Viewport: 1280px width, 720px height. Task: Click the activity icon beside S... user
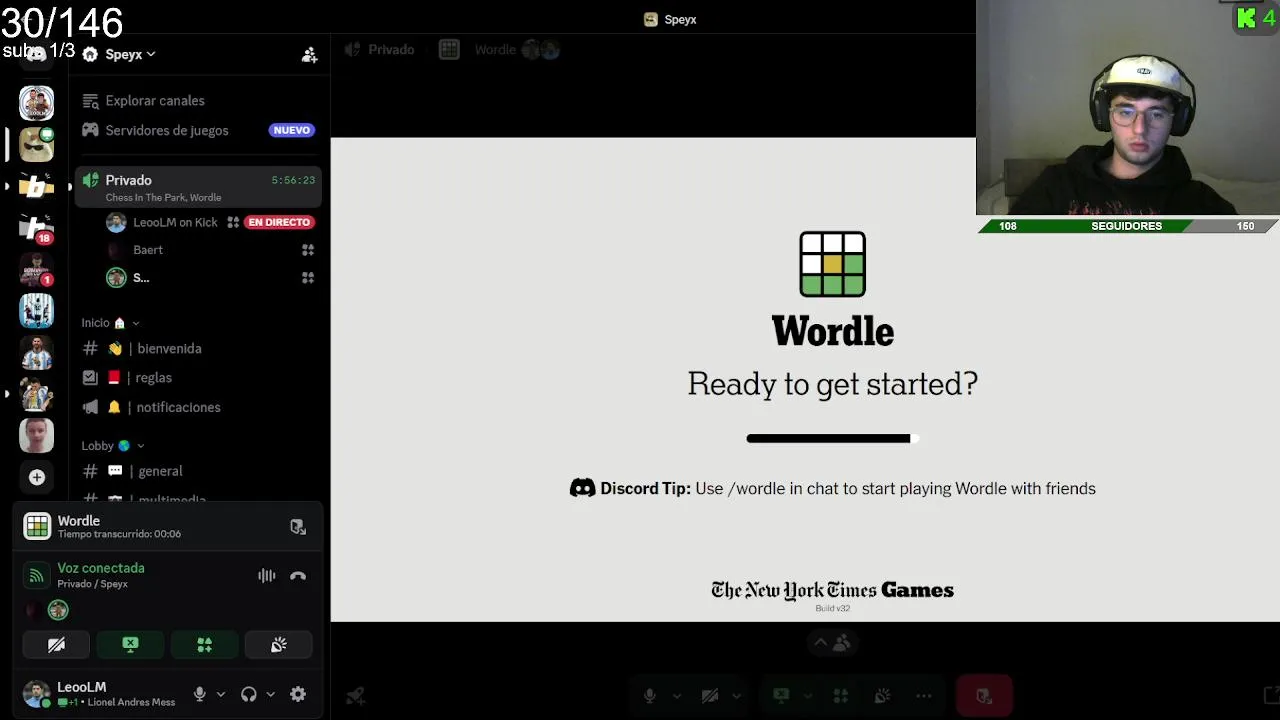(x=308, y=278)
